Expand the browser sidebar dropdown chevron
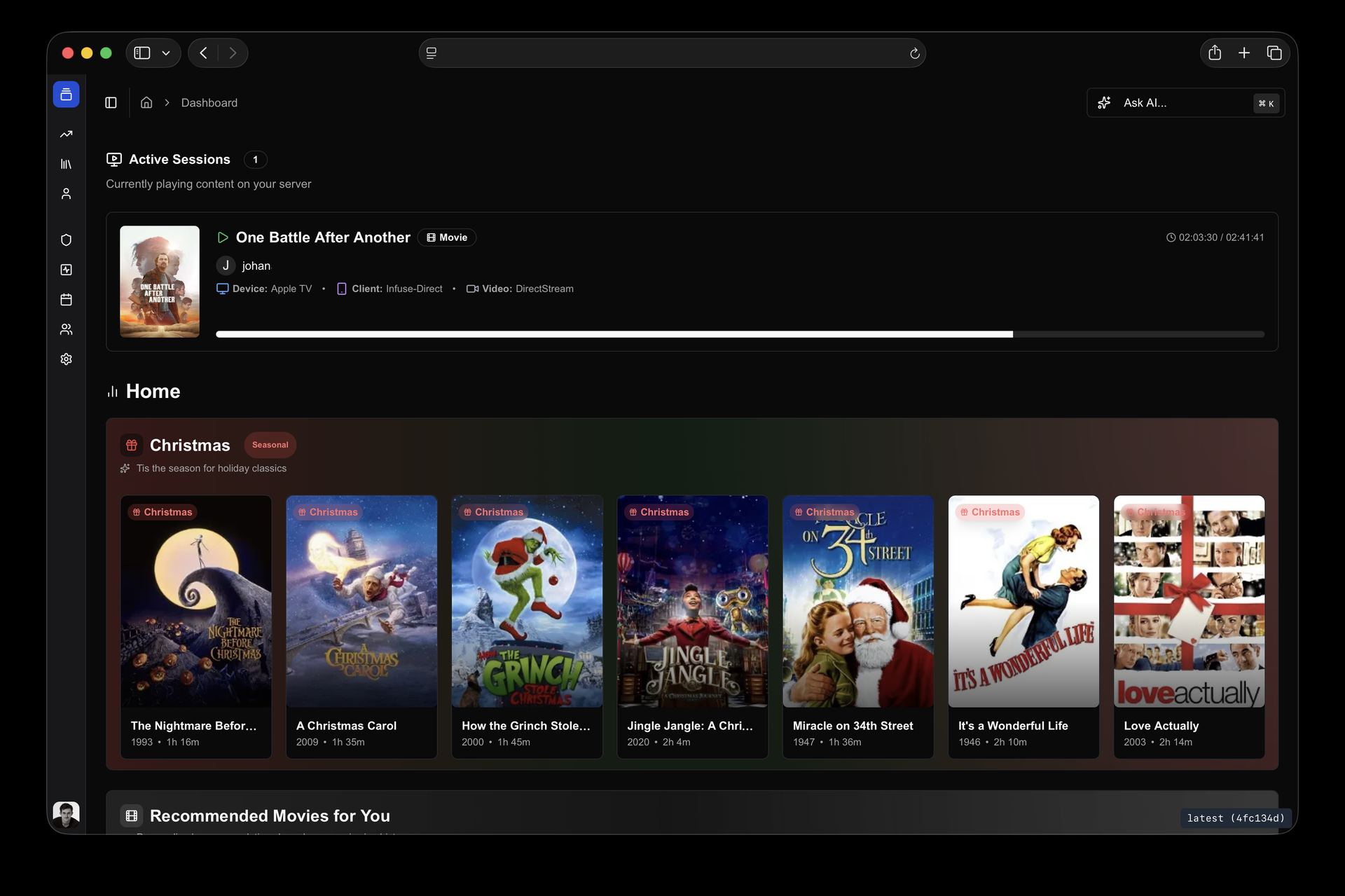The image size is (1345, 896). [x=166, y=53]
